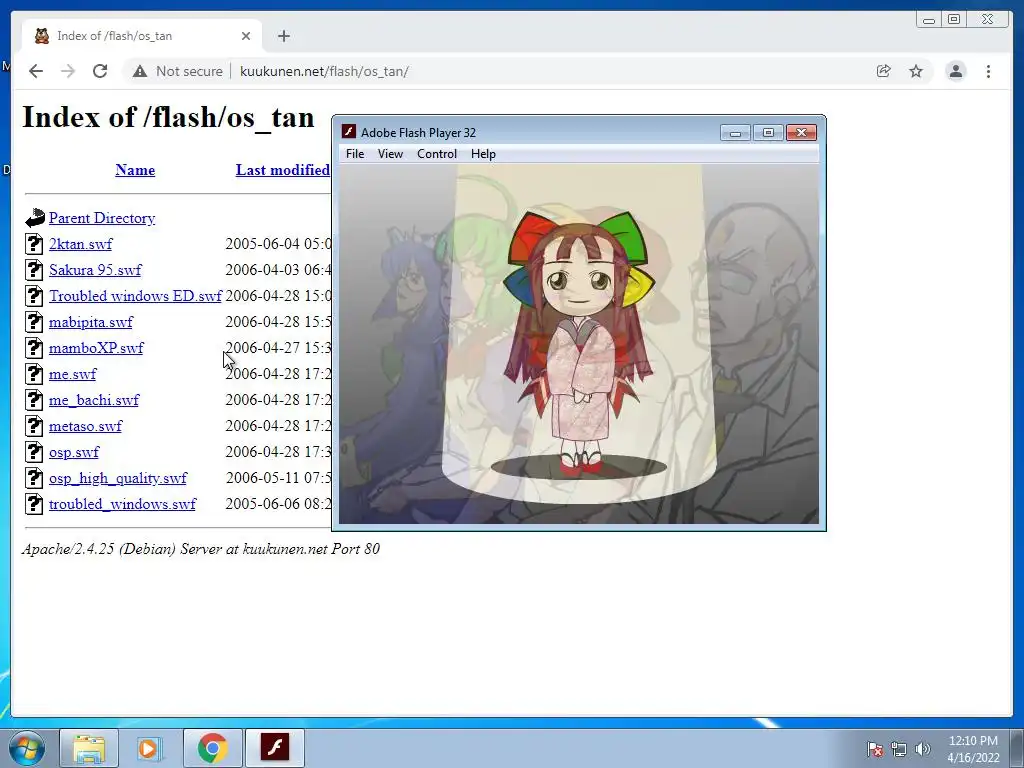Select the Index of /flash/os_tan tab
The height and width of the screenshot is (768, 1024).
(x=142, y=36)
